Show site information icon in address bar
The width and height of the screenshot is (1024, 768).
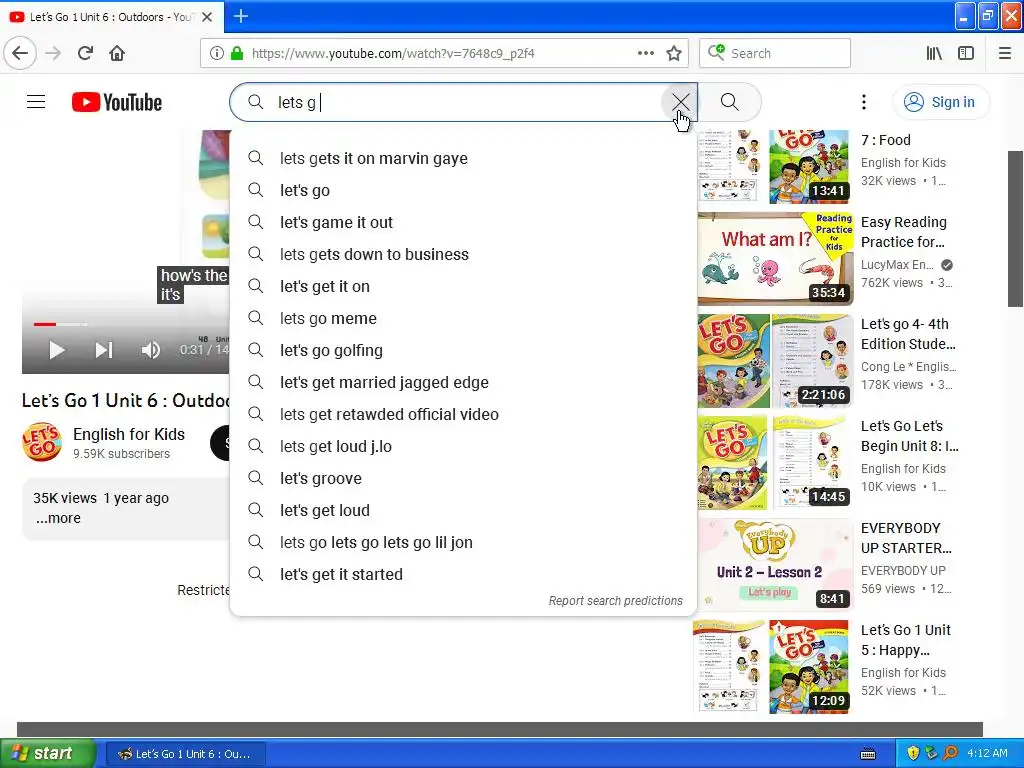[x=216, y=54]
